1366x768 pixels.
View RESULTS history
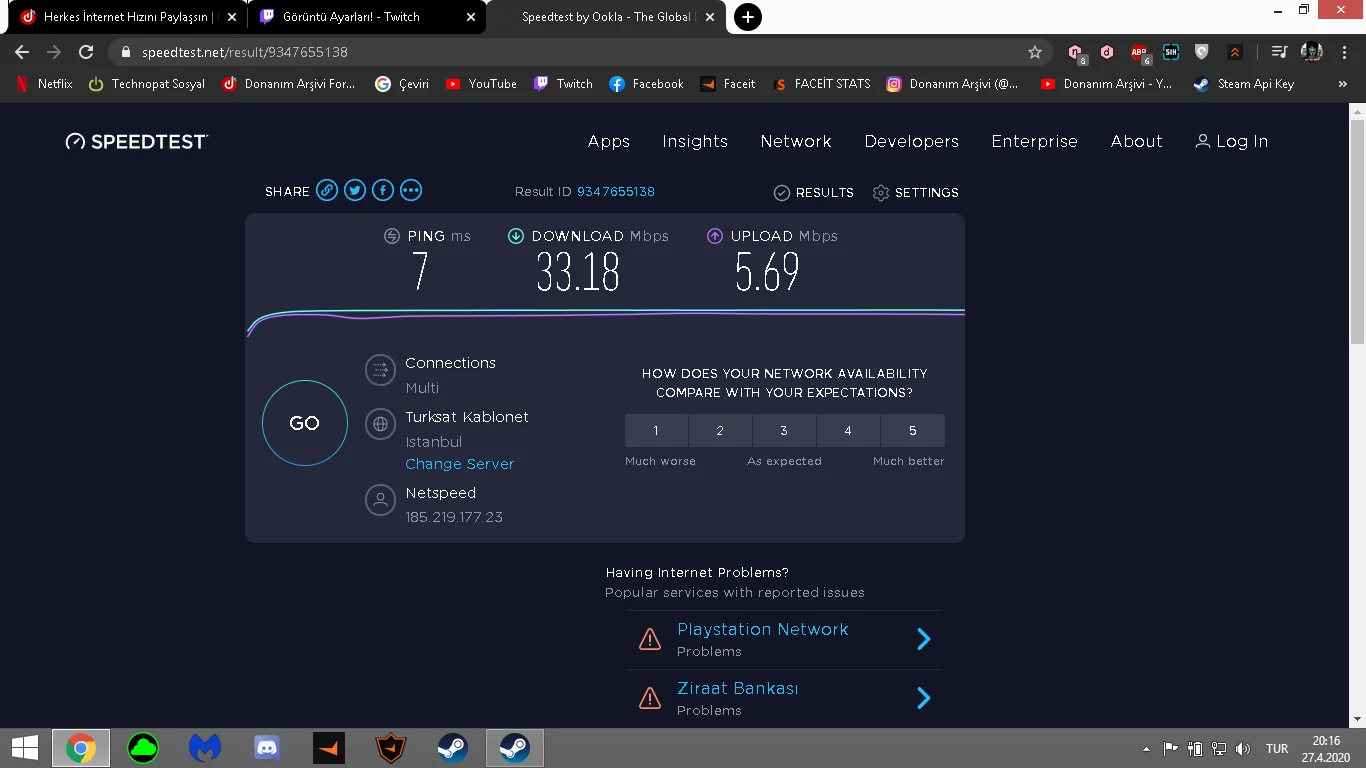(814, 192)
